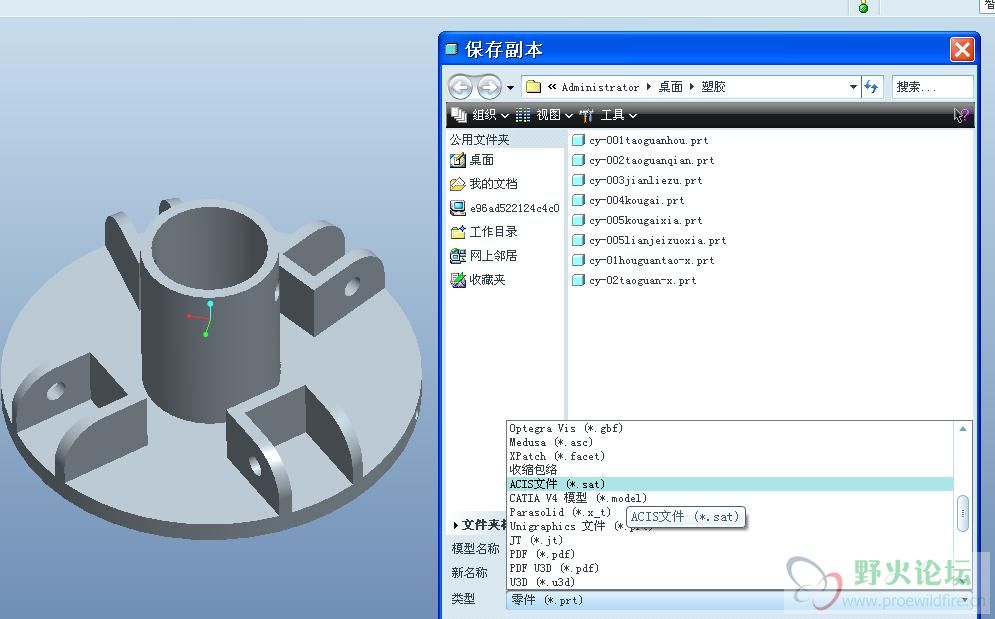
Task: Choose PDF U3D (*.pdf) type
Action: click(730, 568)
